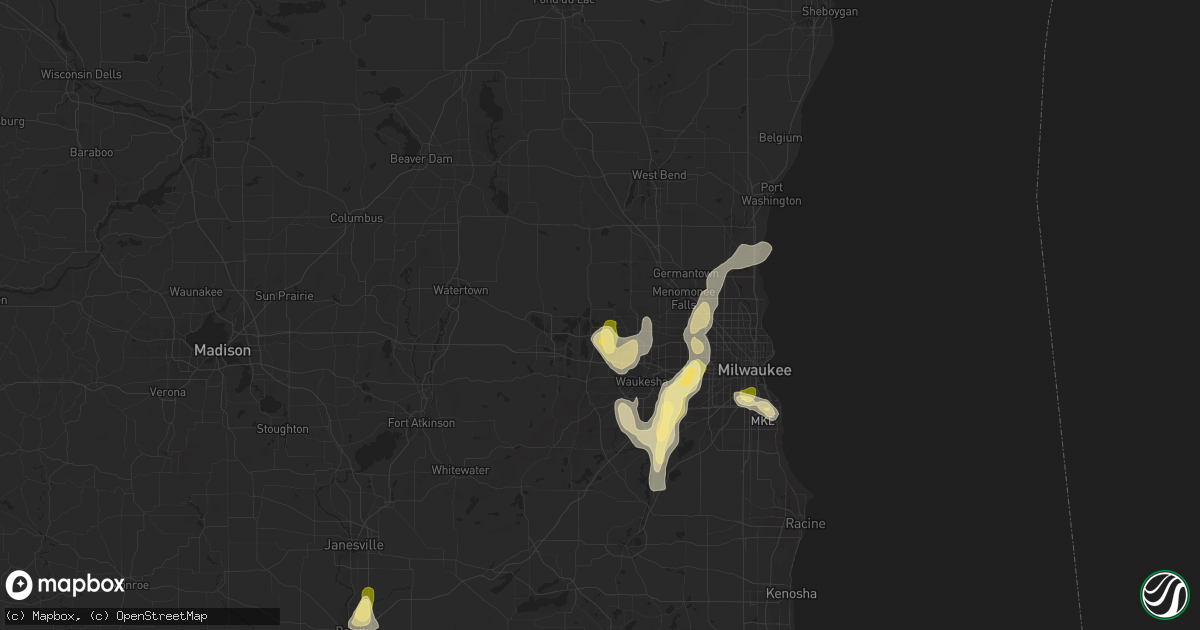
Task: Select the Fort Atkinson label
Action: tap(421, 423)
